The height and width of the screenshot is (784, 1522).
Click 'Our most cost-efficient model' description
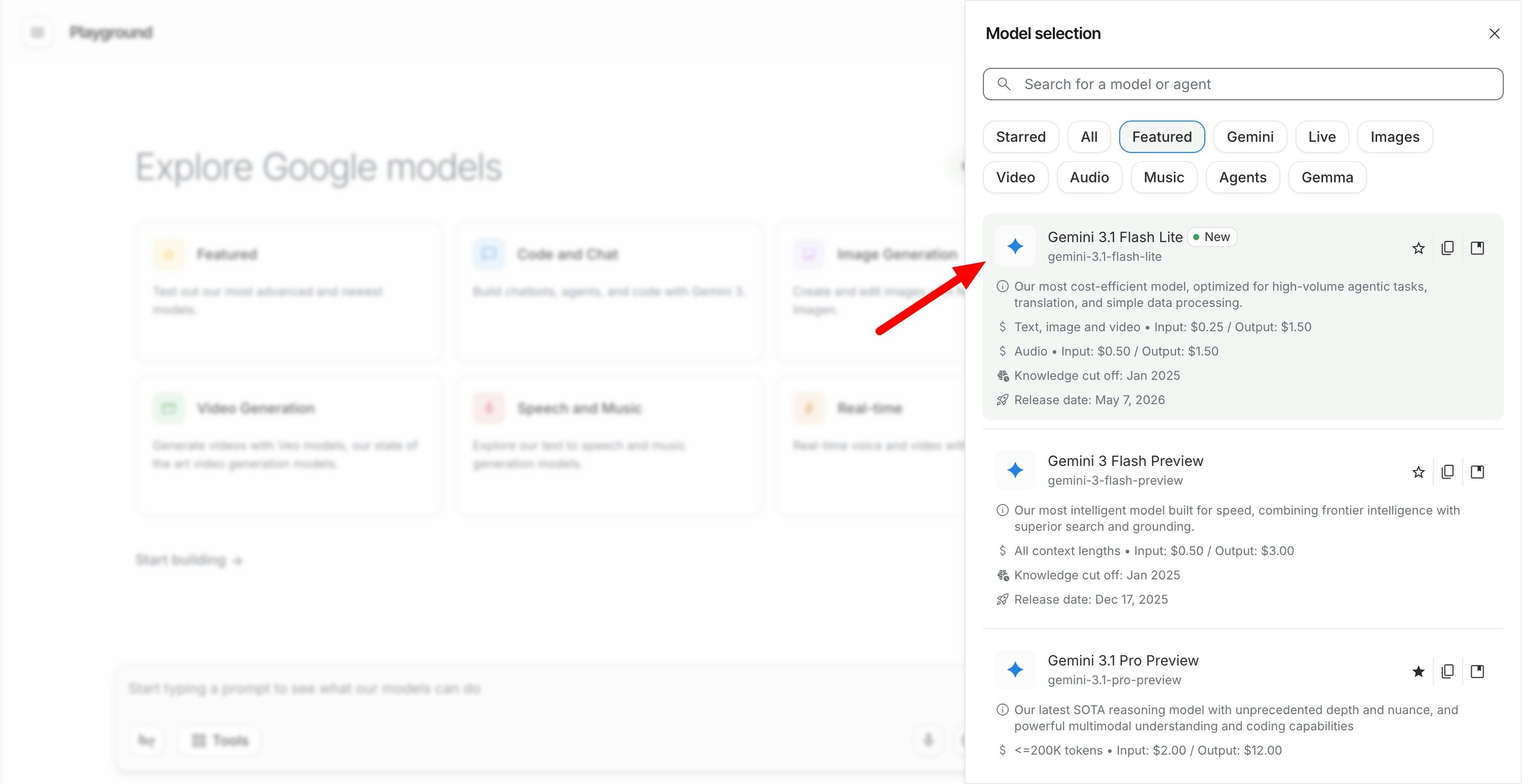coord(1221,295)
